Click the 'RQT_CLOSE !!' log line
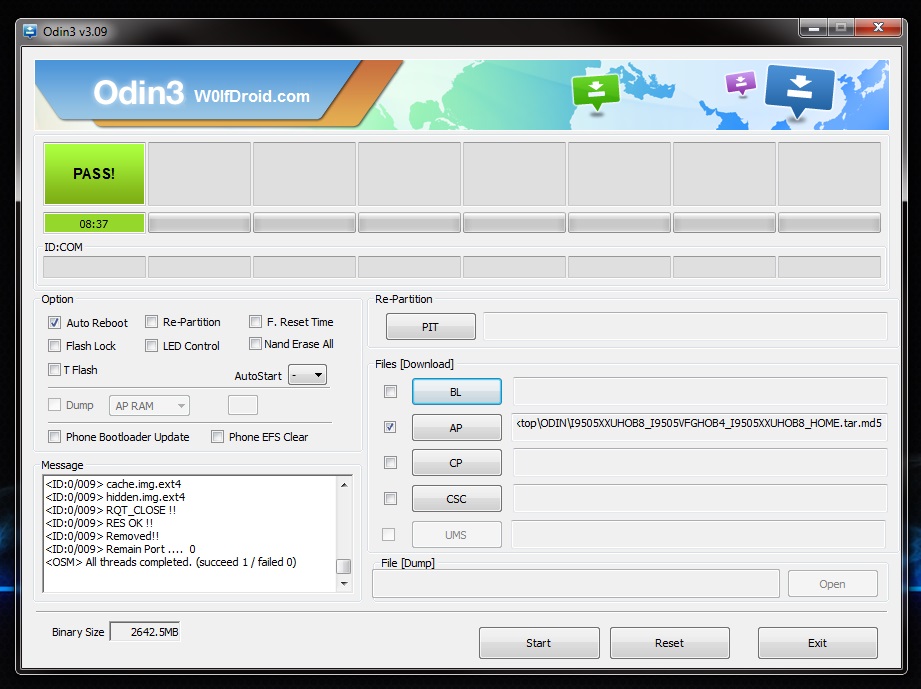Screen dimensions: 921x689 click(x=110, y=510)
